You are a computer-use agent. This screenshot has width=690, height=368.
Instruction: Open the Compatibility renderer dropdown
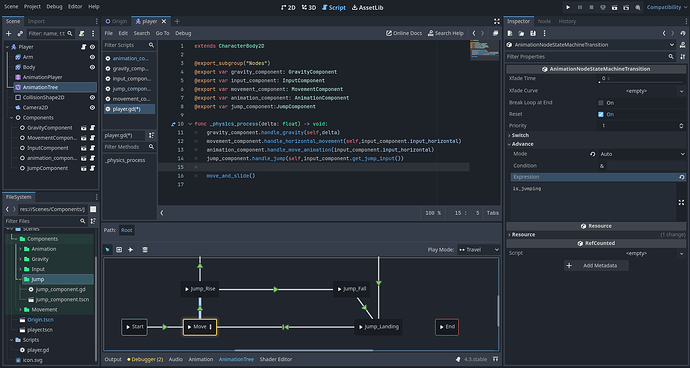(666, 7)
